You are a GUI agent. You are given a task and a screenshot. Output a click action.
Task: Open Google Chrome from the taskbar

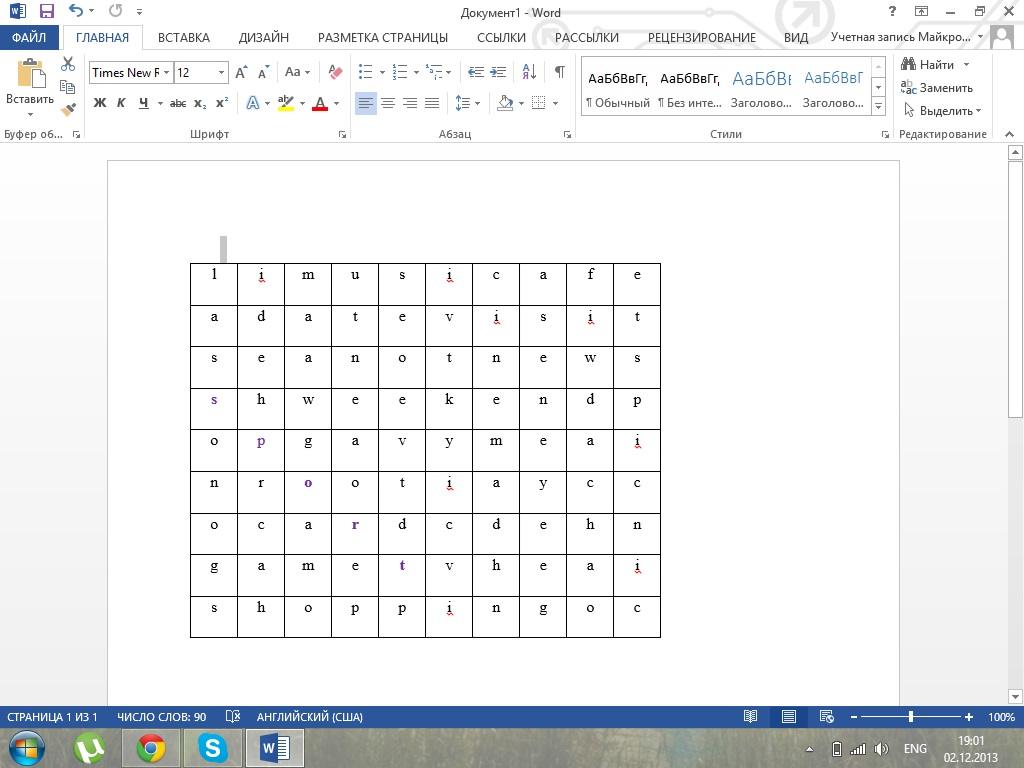151,747
